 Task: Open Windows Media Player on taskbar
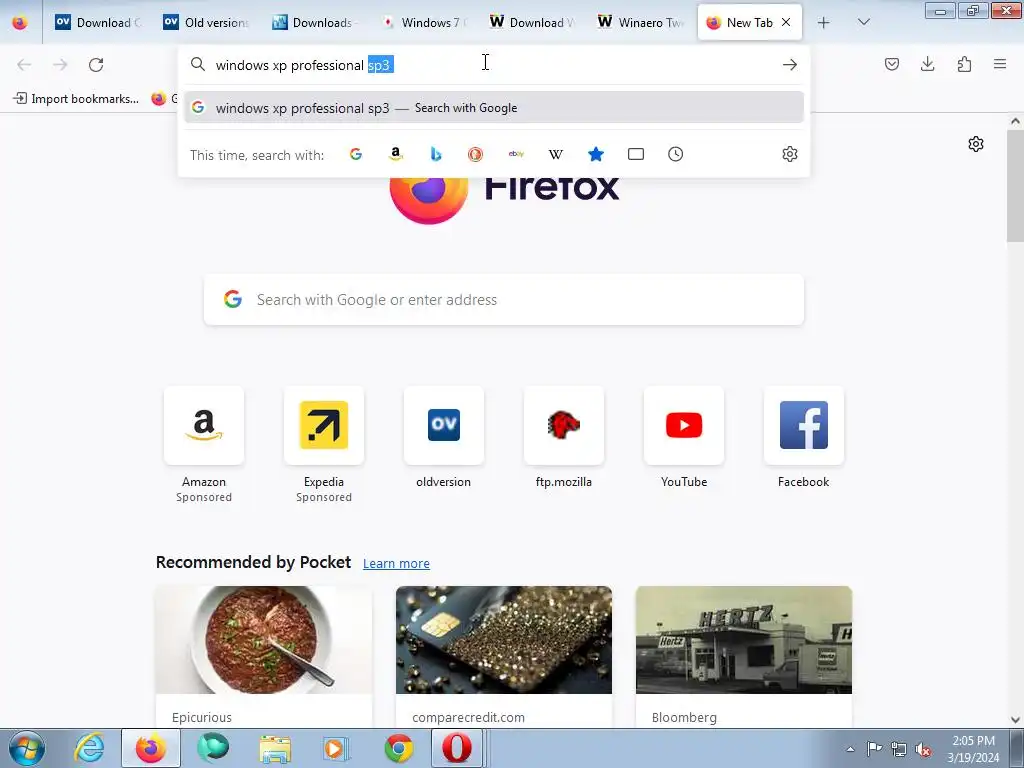click(x=336, y=748)
